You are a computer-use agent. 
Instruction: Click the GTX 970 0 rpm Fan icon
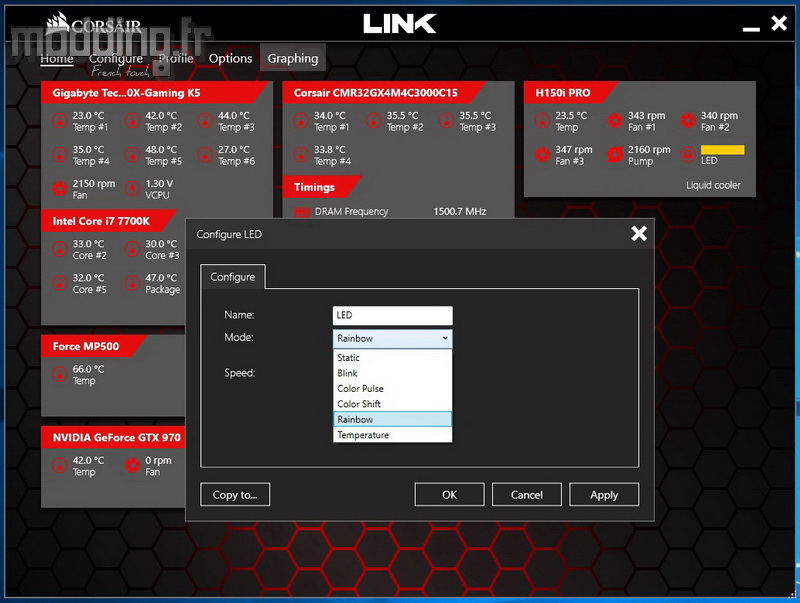point(133,466)
